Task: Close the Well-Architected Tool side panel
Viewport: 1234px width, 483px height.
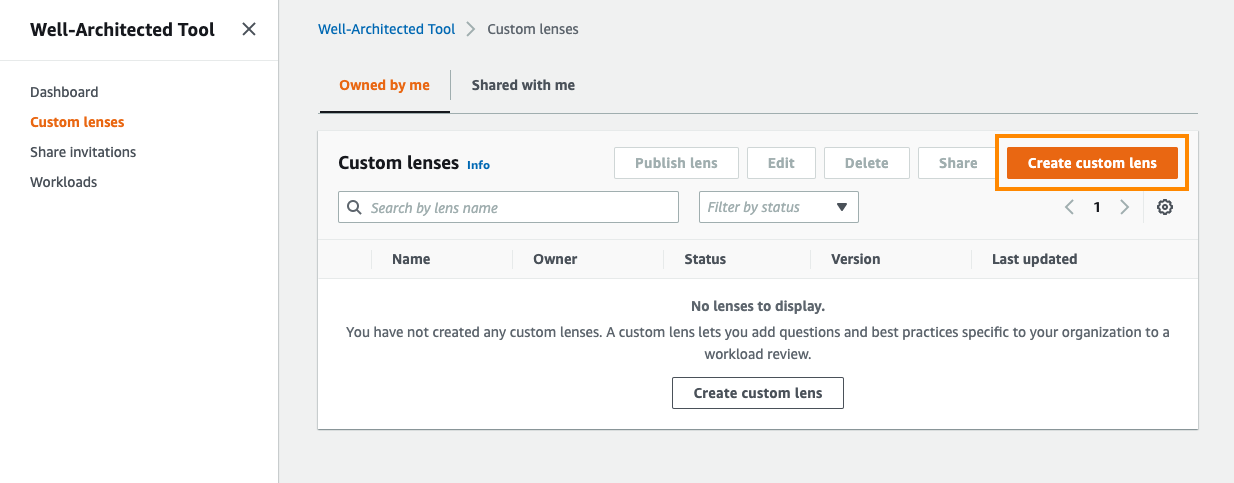Action: click(249, 29)
